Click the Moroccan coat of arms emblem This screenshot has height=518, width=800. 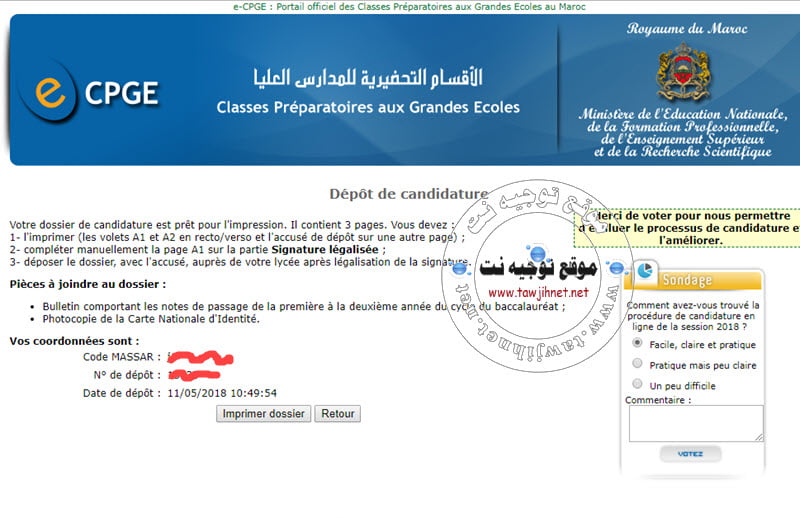(x=683, y=72)
